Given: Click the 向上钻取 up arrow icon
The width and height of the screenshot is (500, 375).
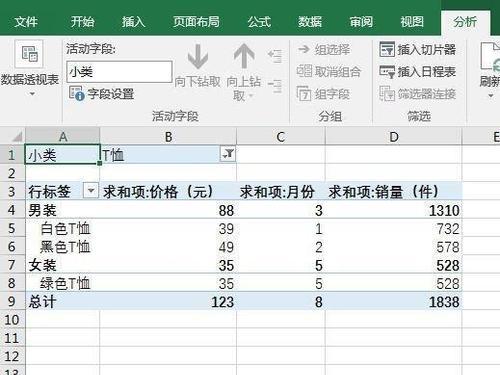Looking at the screenshot, I should 244,56.
